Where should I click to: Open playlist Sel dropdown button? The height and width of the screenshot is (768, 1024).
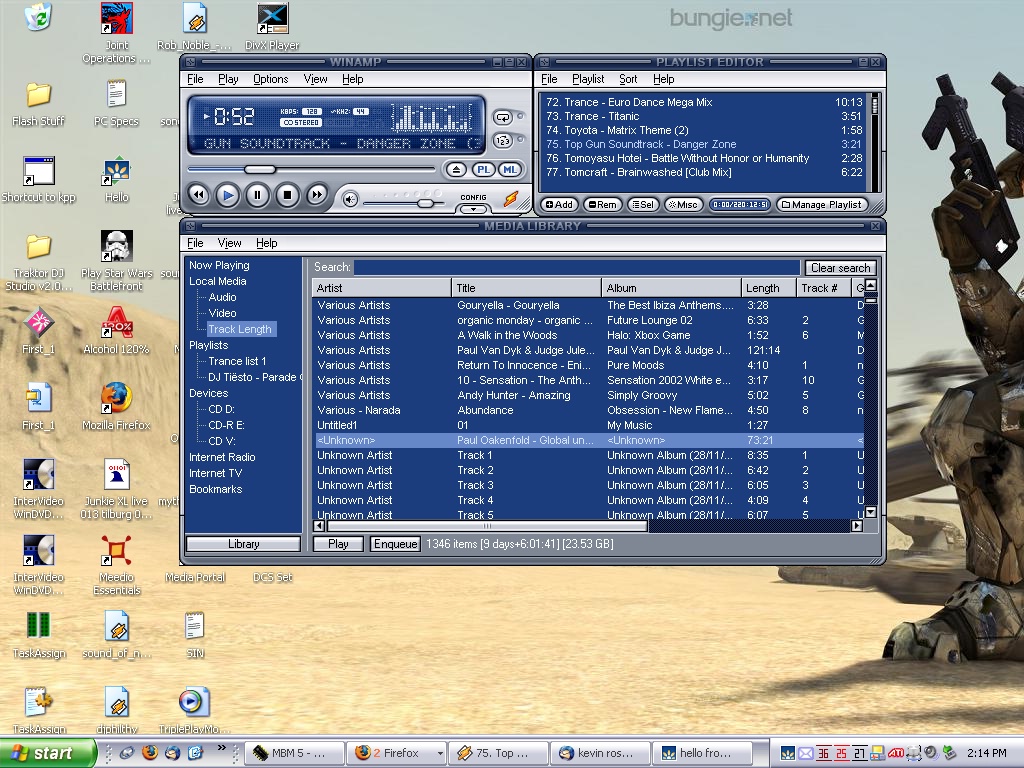click(643, 204)
